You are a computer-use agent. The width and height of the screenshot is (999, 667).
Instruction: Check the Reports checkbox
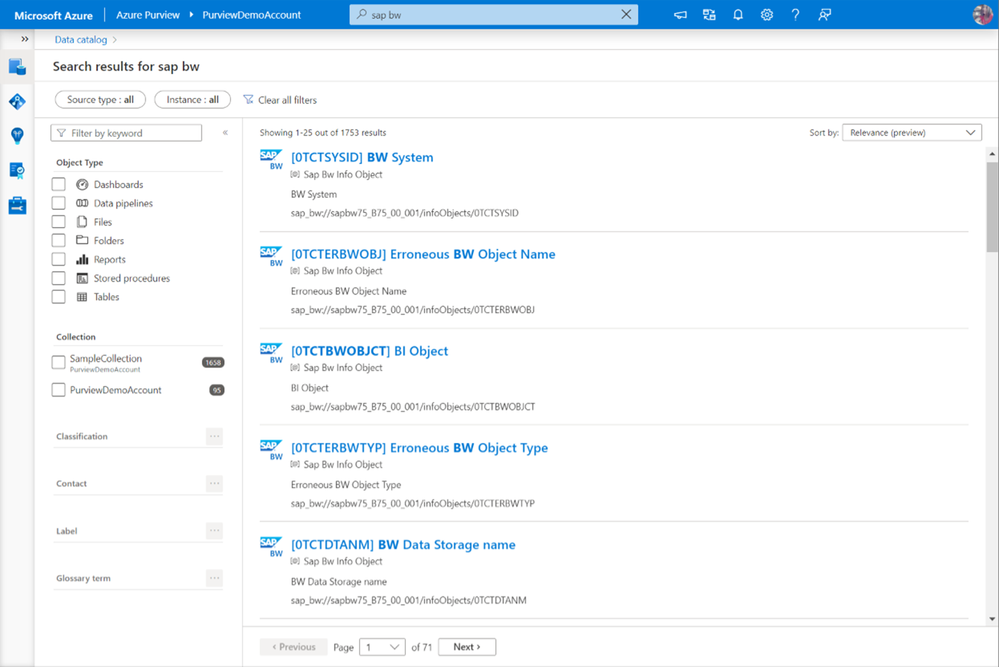59,259
